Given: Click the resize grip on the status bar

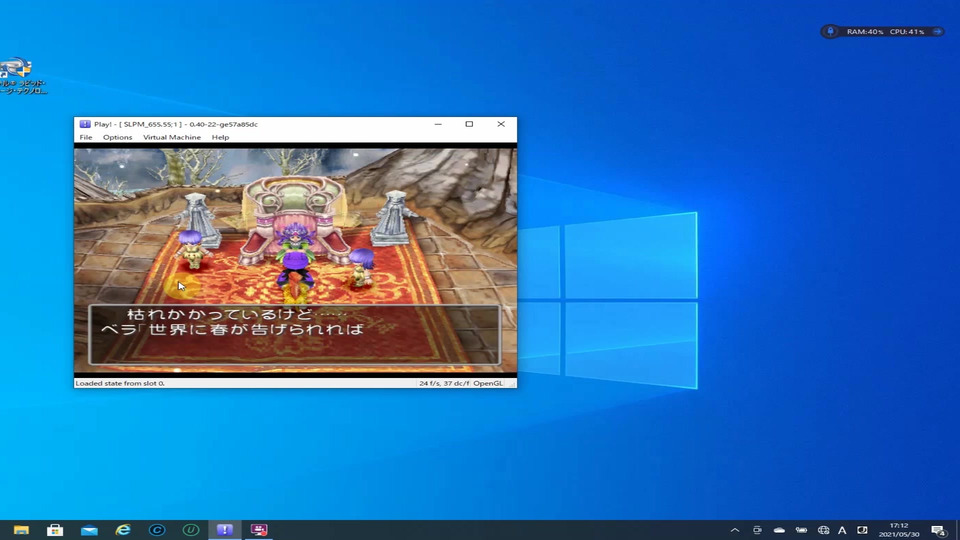Looking at the screenshot, I should [512, 383].
